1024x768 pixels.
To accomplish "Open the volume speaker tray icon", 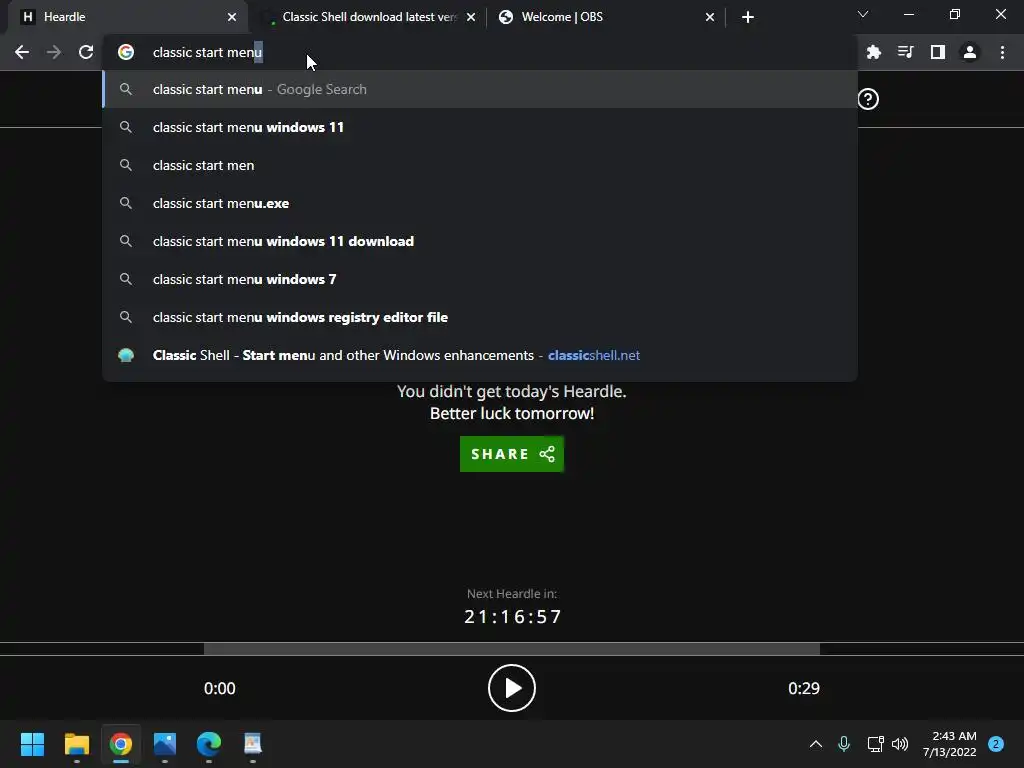I will point(900,744).
